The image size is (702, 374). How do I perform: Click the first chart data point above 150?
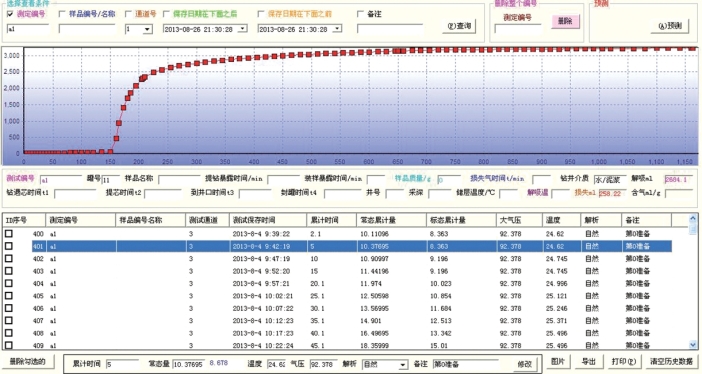pyautogui.click(x=116, y=139)
